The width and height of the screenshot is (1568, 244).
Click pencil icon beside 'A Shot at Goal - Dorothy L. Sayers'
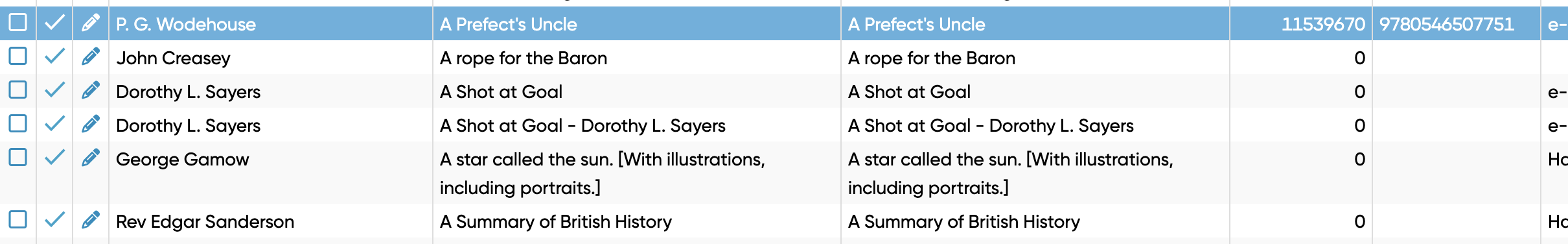[x=91, y=124]
